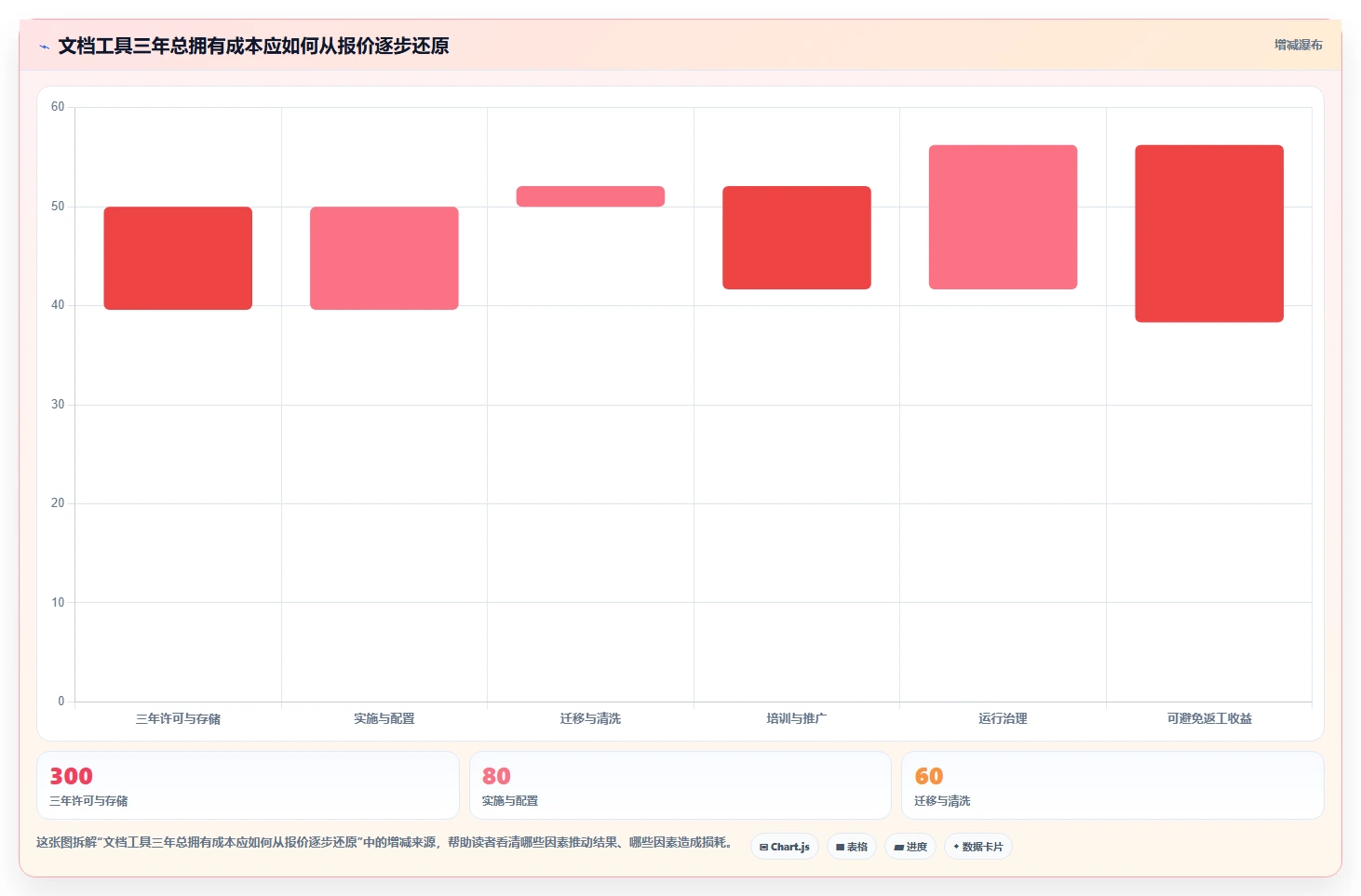Select the 数据卡片 tag chip
Screen dimensions: 1361x896
(x=978, y=847)
